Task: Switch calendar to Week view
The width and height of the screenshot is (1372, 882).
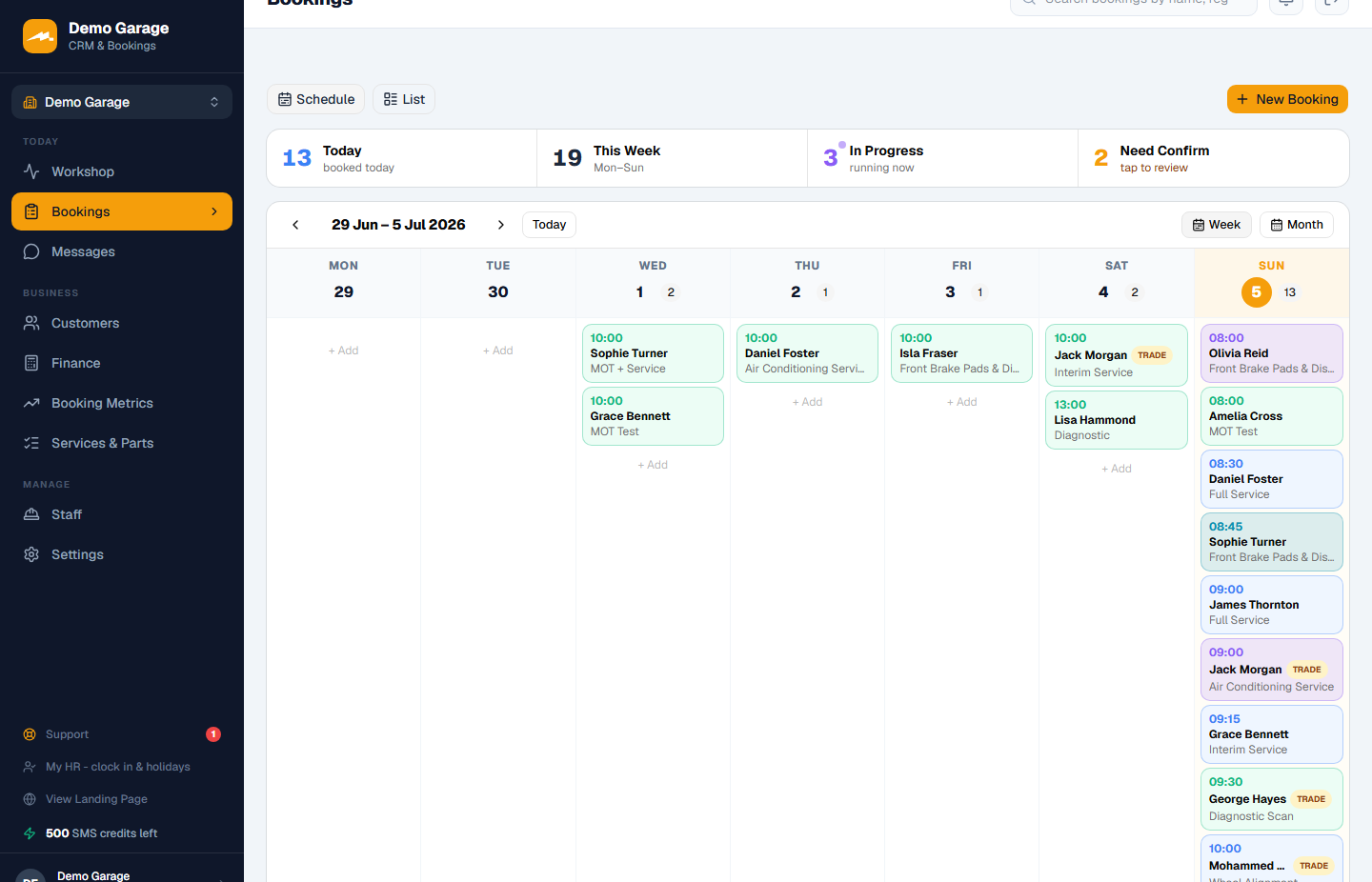Action: 1217,225
